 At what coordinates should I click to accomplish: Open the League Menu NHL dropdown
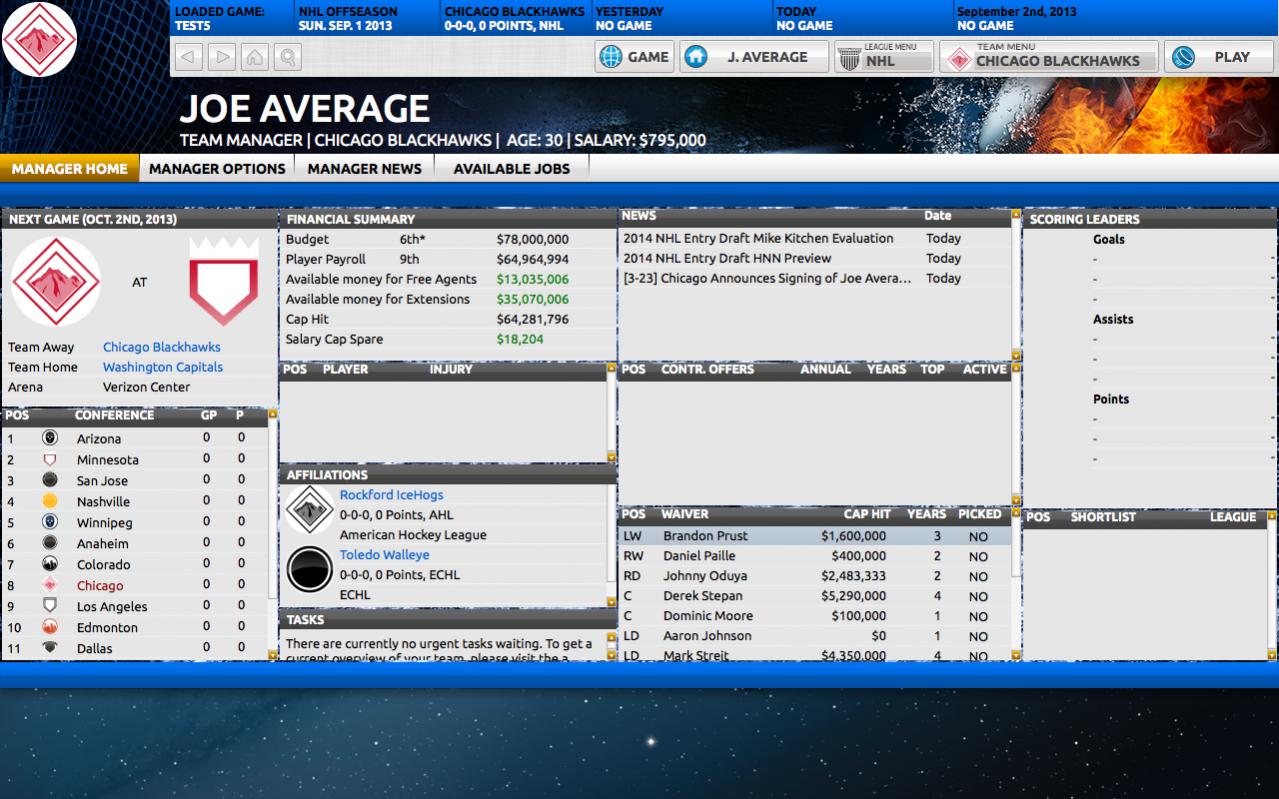coord(884,57)
